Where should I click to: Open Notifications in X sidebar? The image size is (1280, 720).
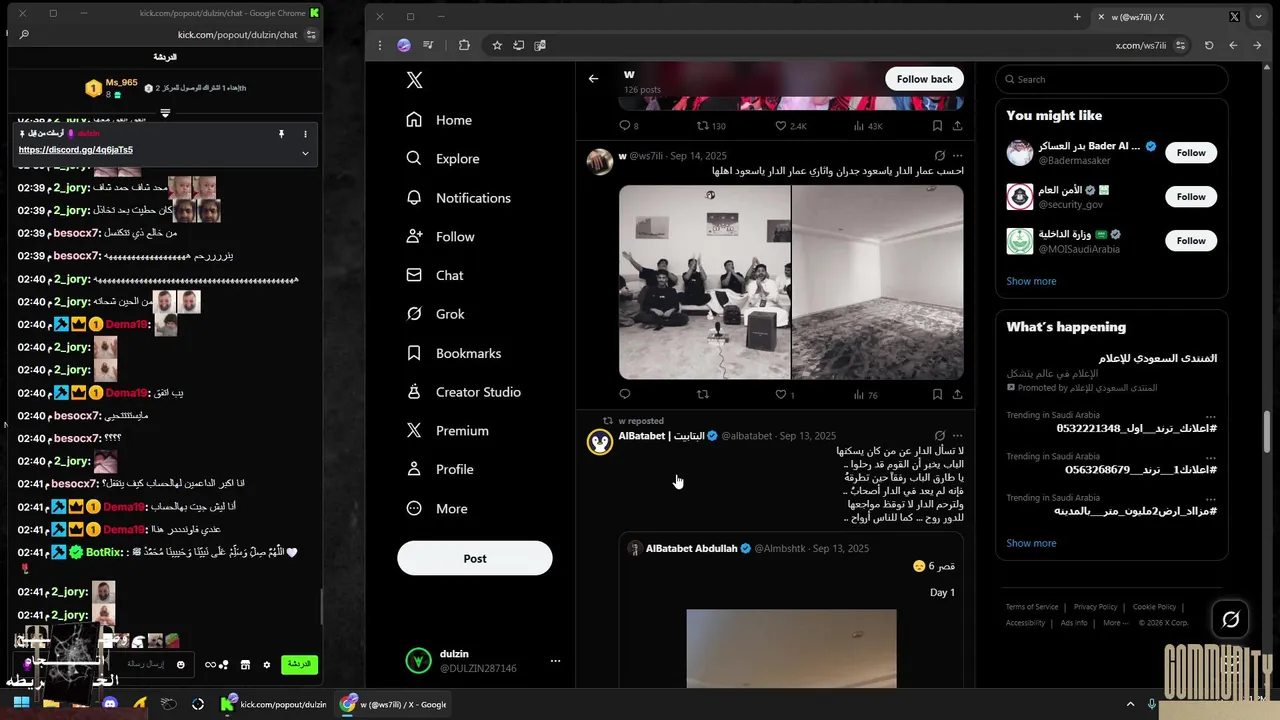pos(458,198)
